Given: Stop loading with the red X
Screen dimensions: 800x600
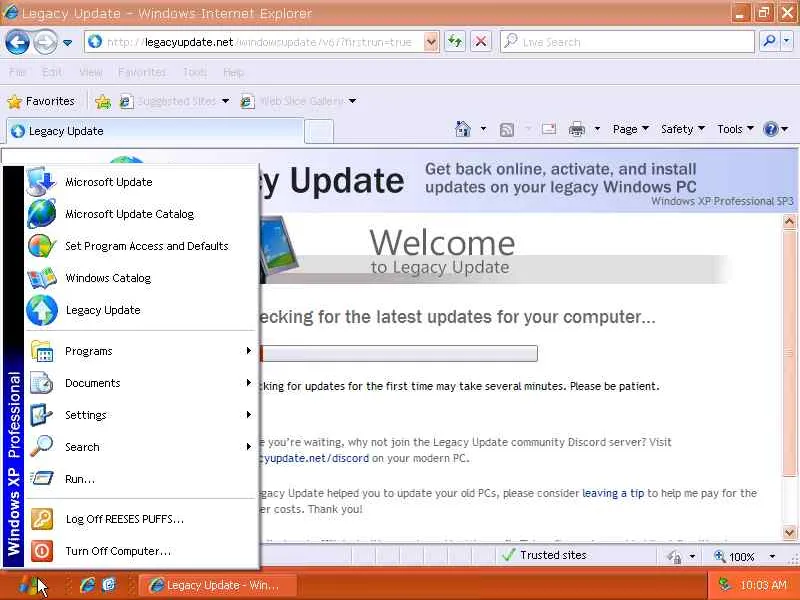Looking at the screenshot, I should pos(481,42).
